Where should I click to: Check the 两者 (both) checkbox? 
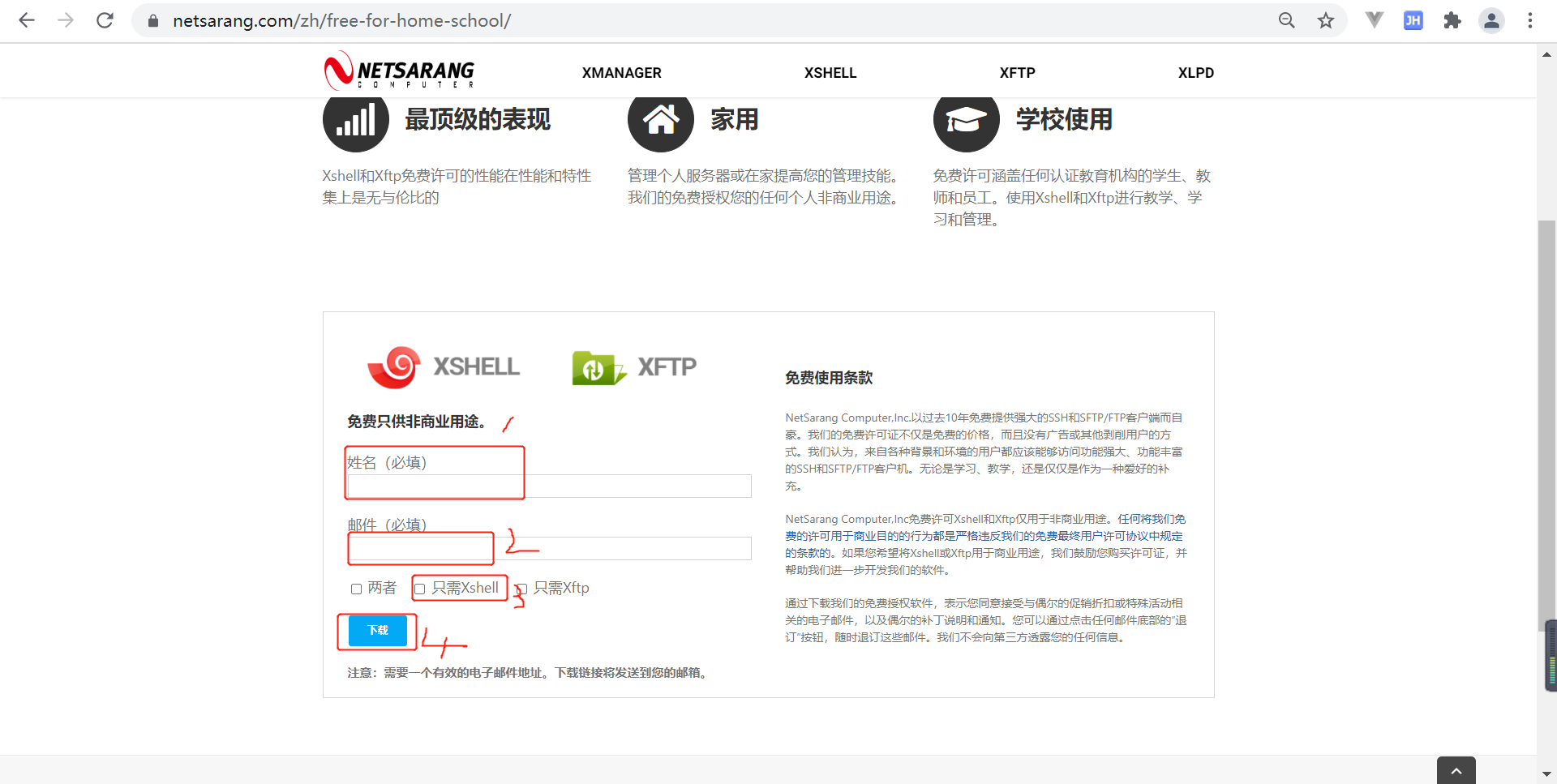coord(356,589)
